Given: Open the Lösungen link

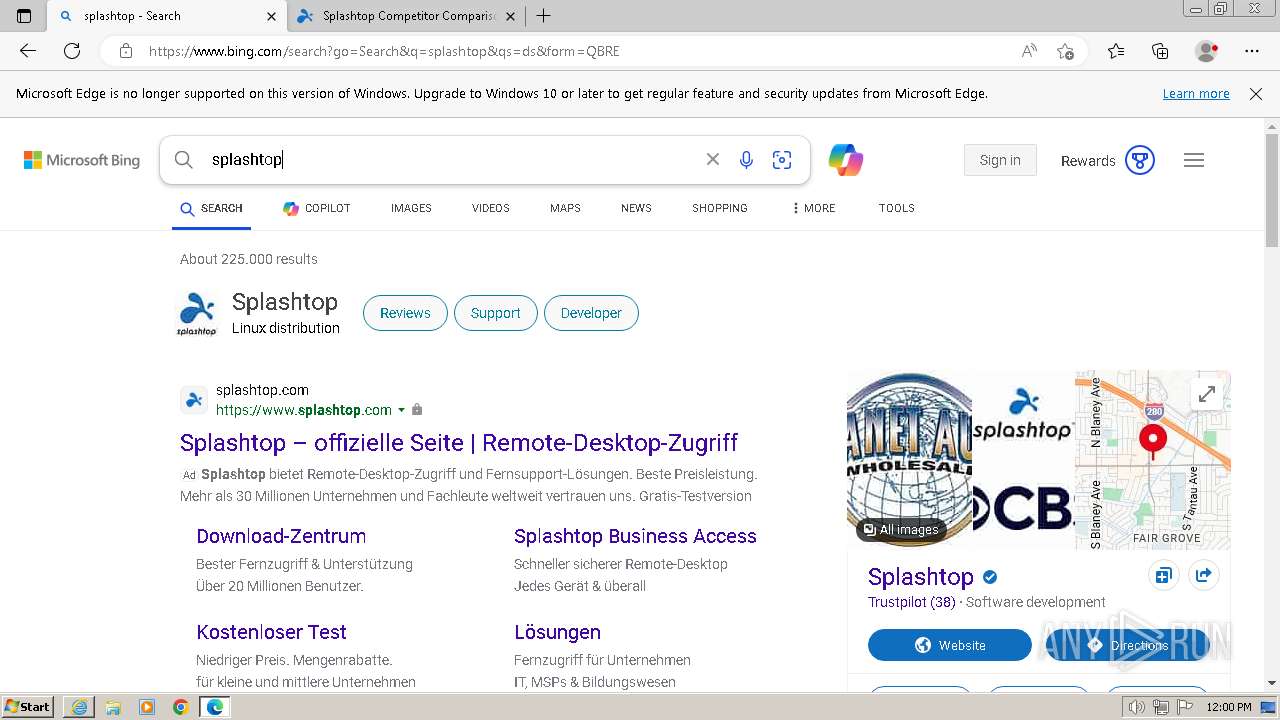Looking at the screenshot, I should [x=557, y=632].
